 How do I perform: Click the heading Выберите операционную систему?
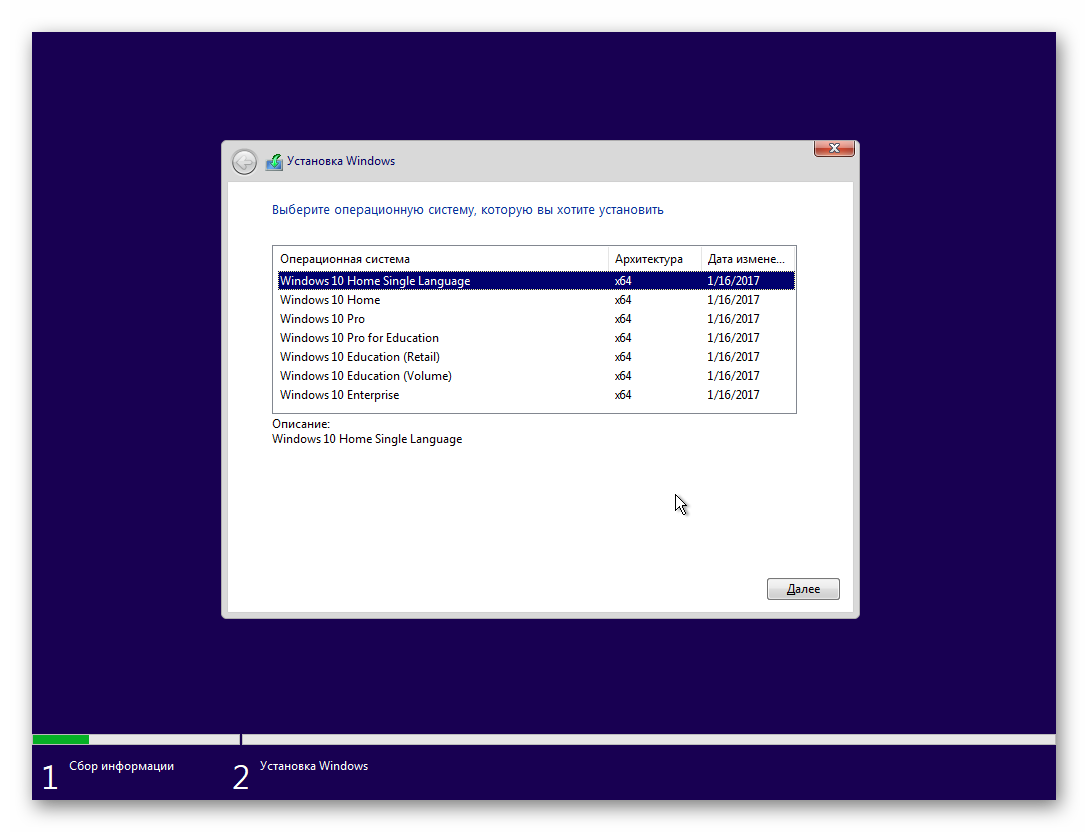tap(467, 210)
